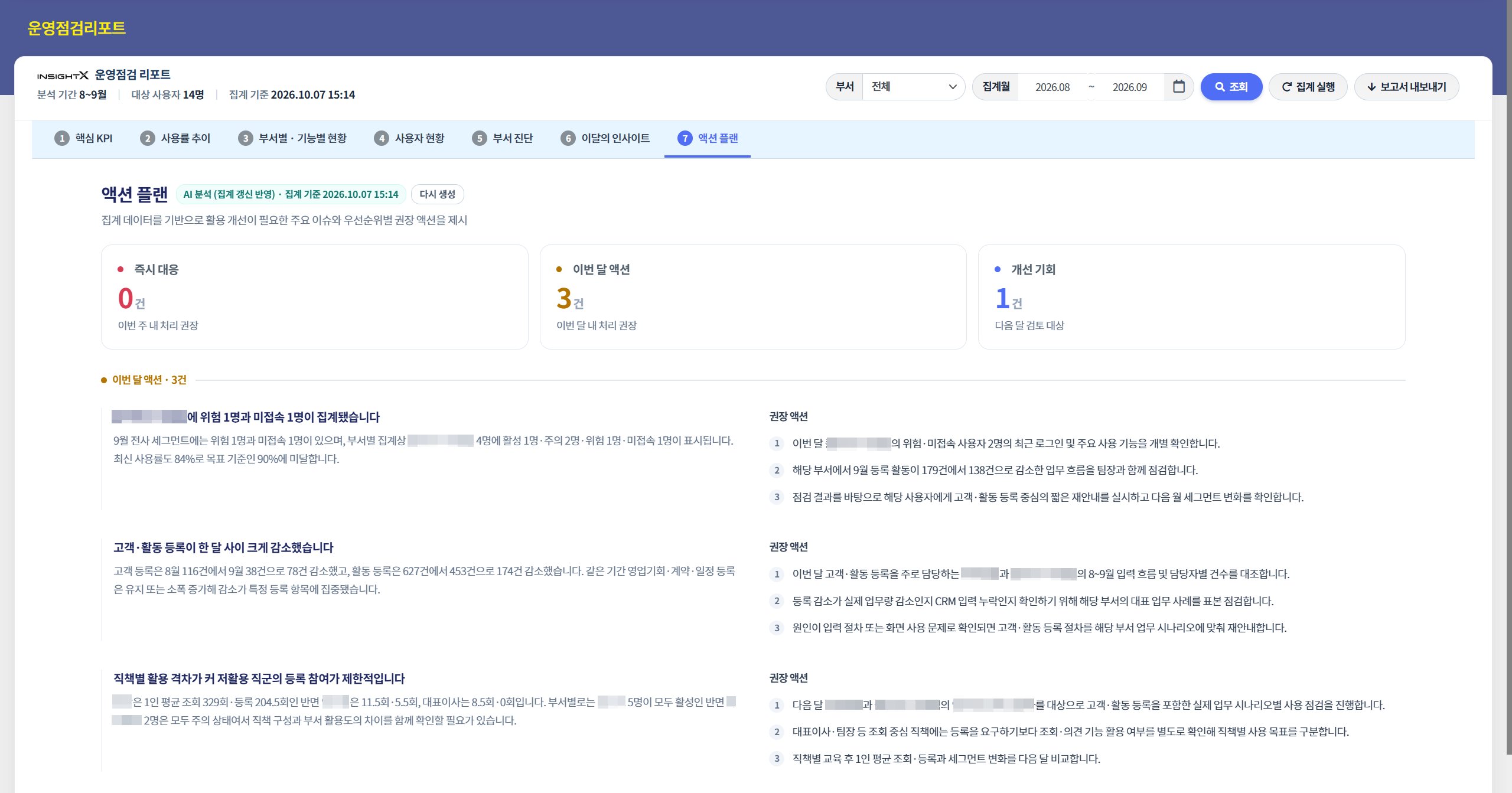
Task: Go to the 이달의 인사이트 tab
Action: 605,138
